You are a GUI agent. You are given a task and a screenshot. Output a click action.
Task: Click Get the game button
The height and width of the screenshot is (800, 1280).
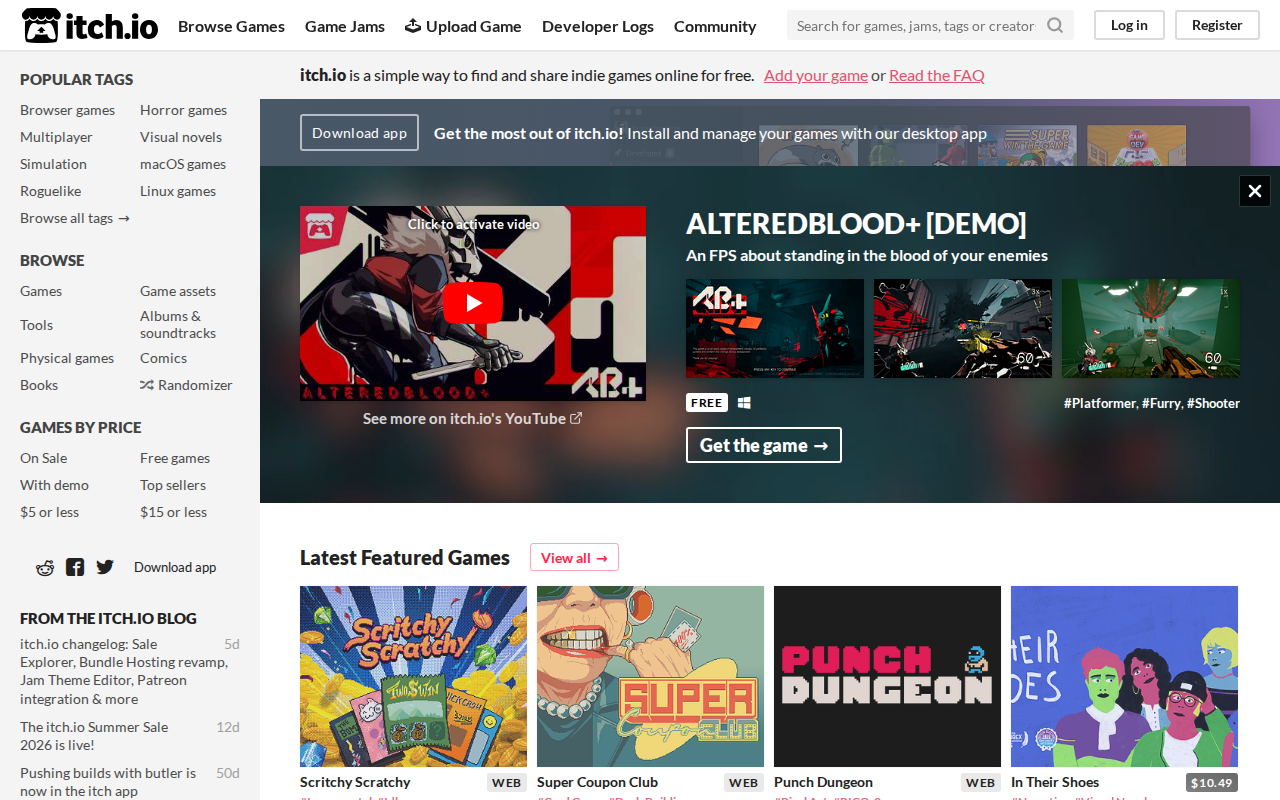[x=764, y=445]
